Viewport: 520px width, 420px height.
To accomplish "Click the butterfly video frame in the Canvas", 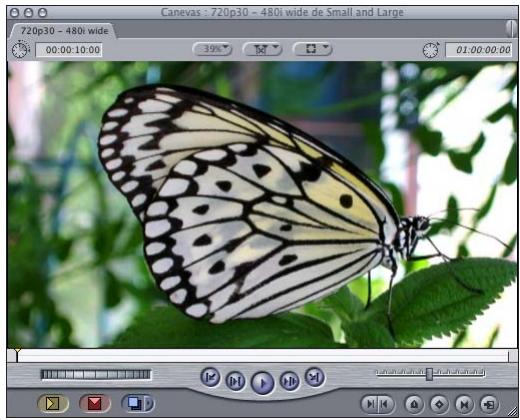I will [262, 205].
